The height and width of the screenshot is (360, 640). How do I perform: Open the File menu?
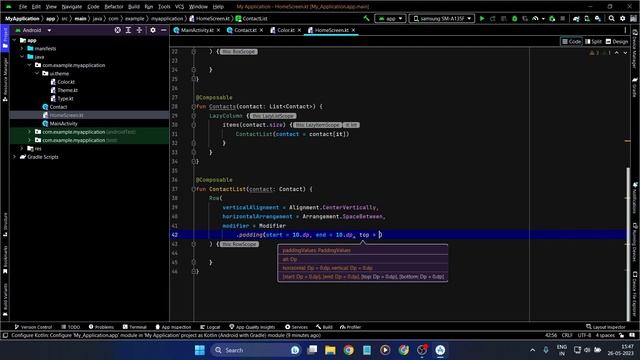[23, 7]
